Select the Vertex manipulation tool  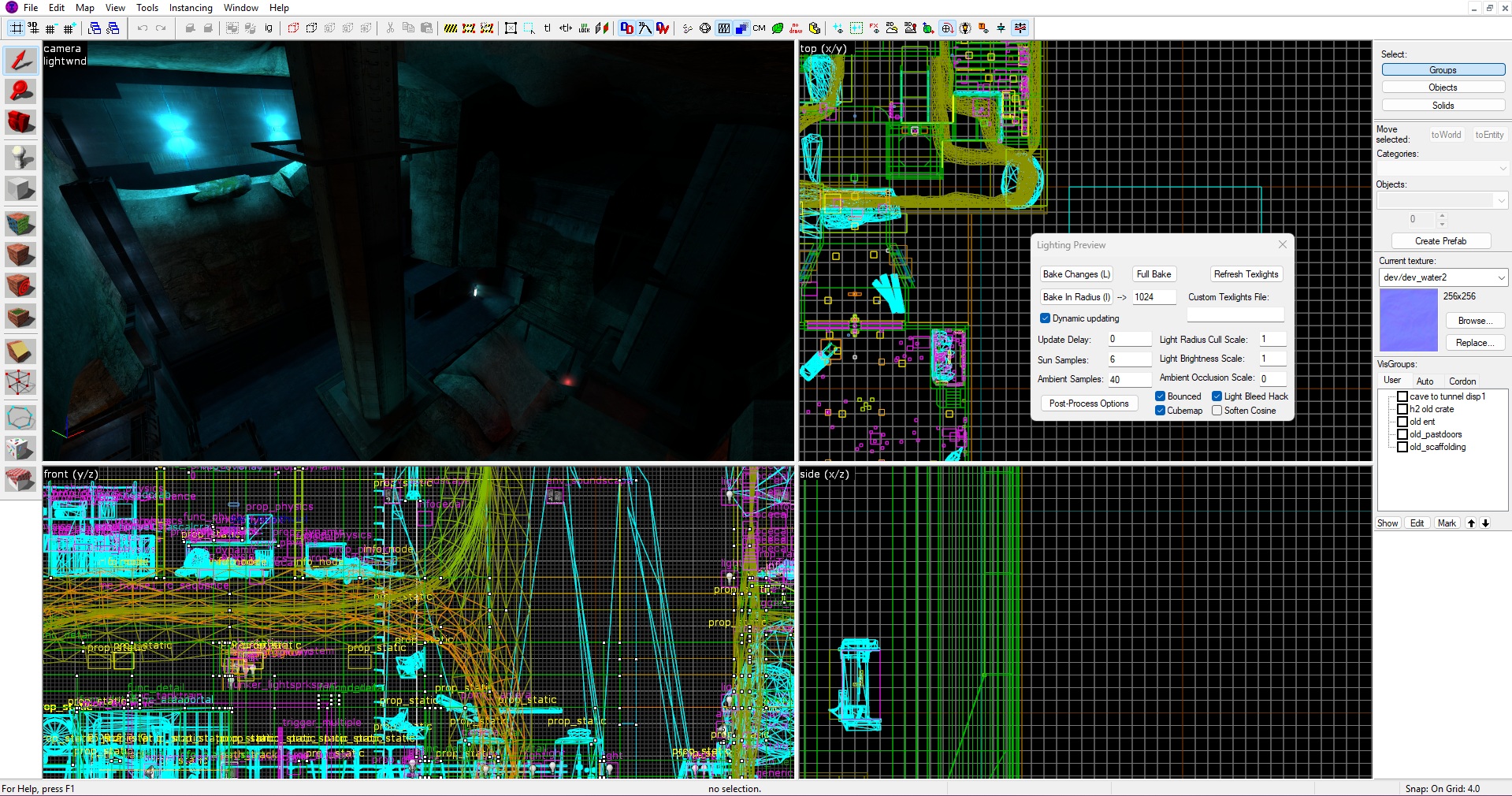click(20, 383)
